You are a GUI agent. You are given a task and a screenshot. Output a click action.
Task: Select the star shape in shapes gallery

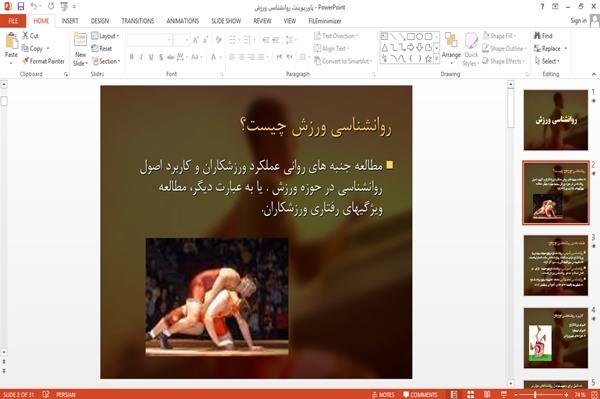coord(429,59)
